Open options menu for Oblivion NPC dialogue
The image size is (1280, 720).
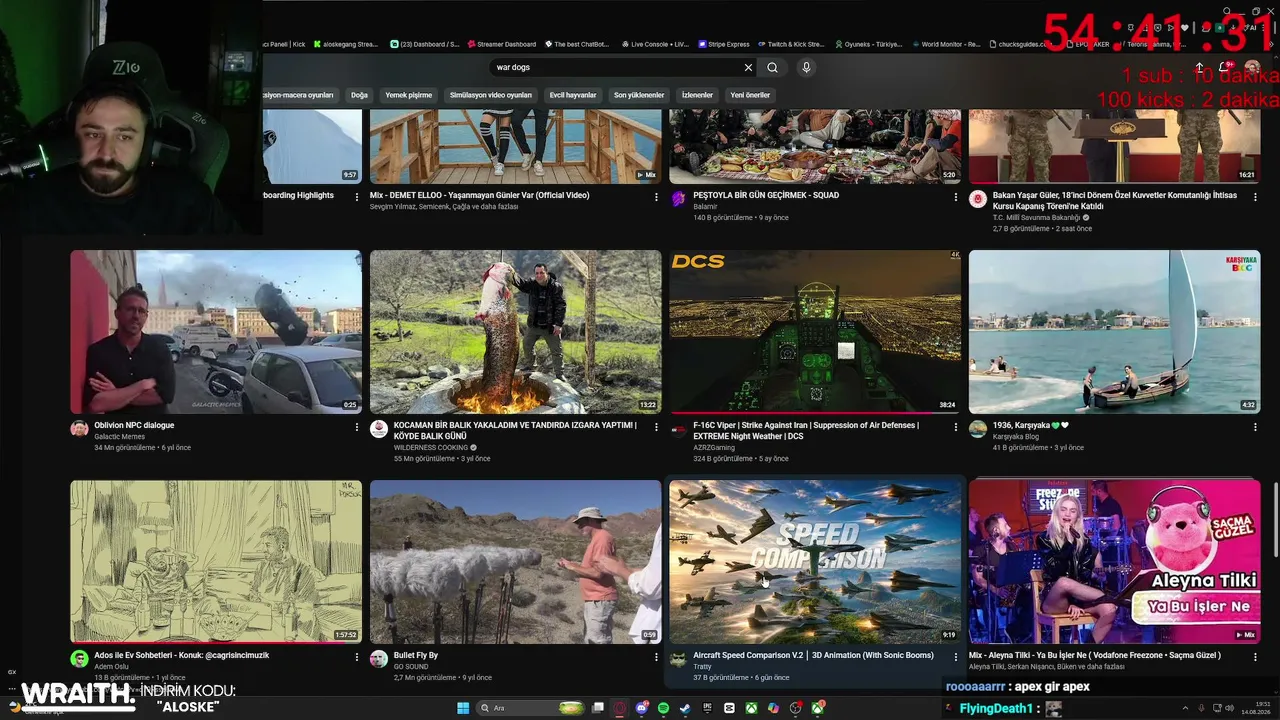pos(357,426)
